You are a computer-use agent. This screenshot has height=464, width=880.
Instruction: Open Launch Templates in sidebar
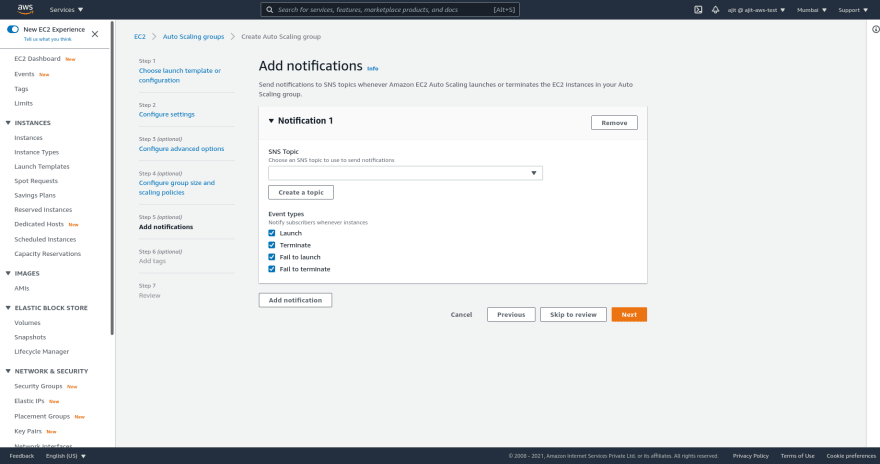click(x=42, y=167)
